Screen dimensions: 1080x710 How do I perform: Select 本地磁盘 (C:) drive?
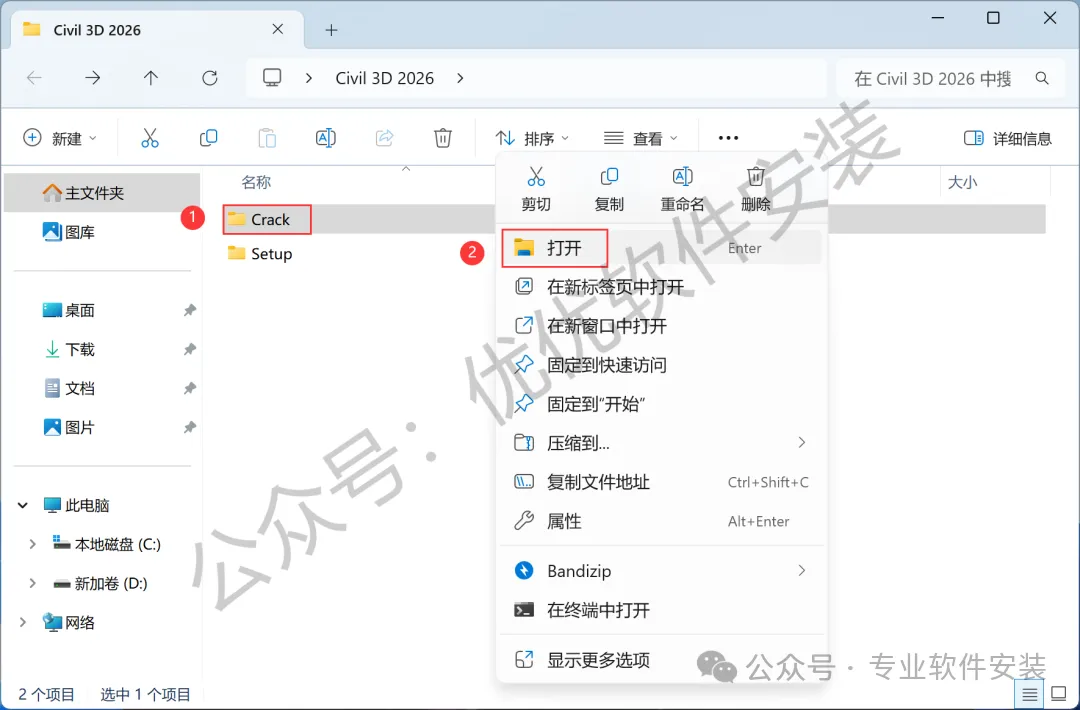pos(107,544)
